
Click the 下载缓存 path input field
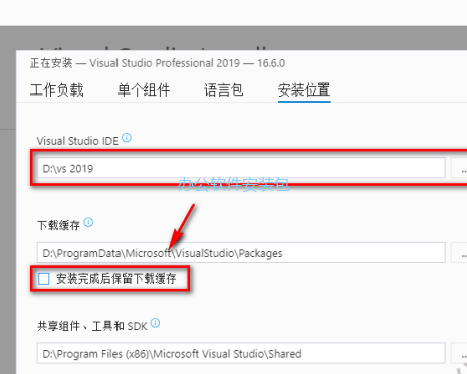(x=241, y=253)
